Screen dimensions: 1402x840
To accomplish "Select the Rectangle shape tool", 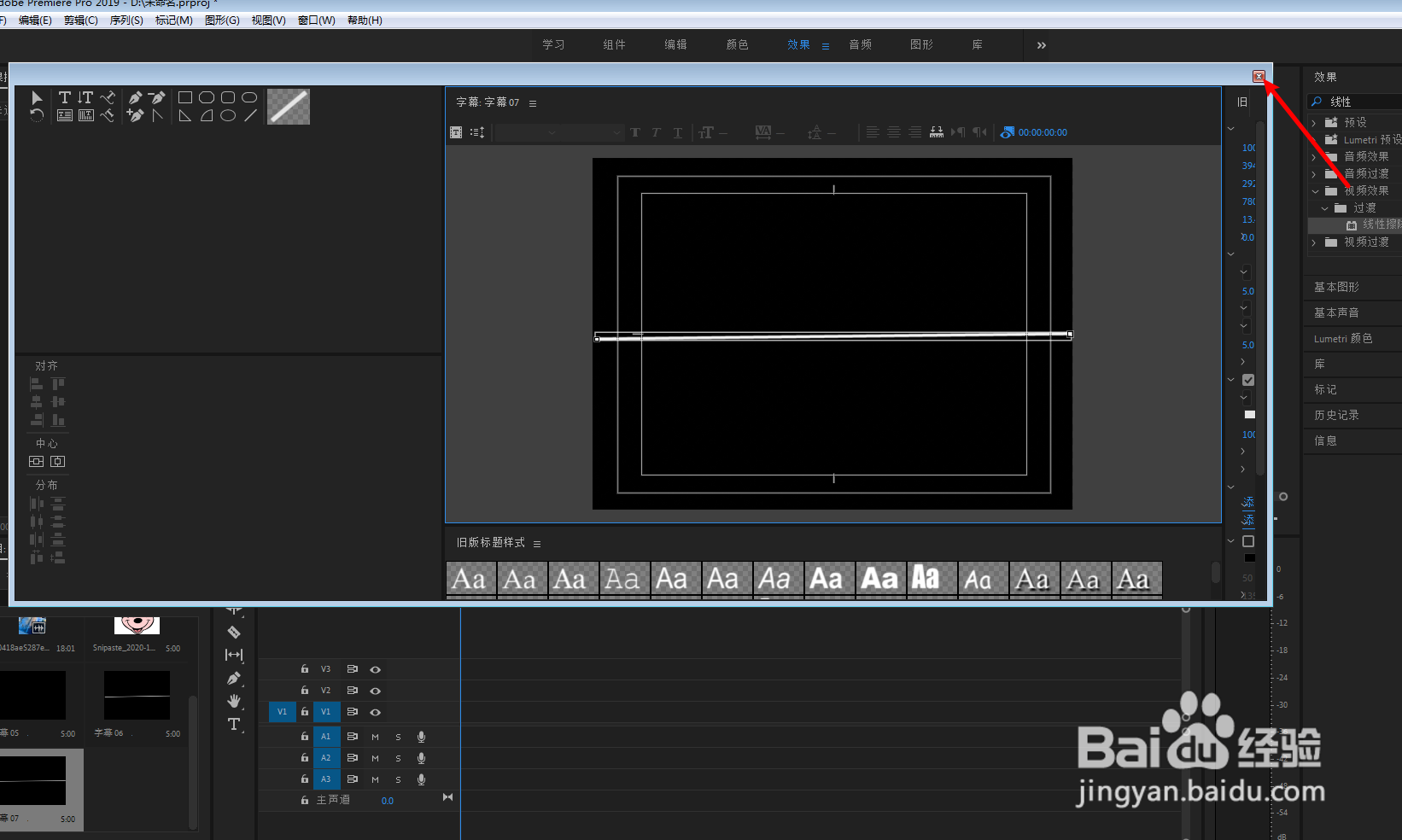I will [184, 98].
